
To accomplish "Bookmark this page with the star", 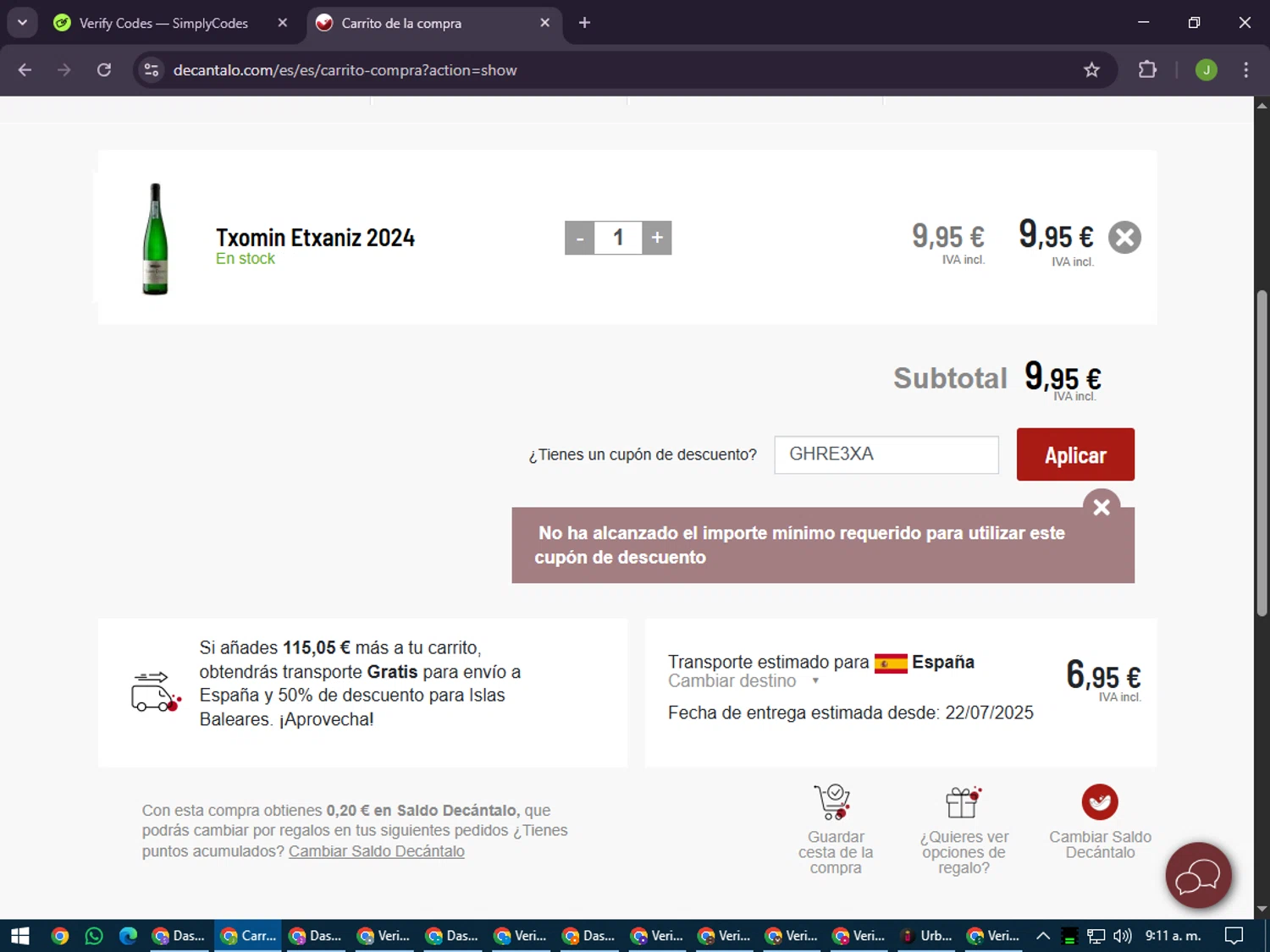I will click(x=1091, y=70).
